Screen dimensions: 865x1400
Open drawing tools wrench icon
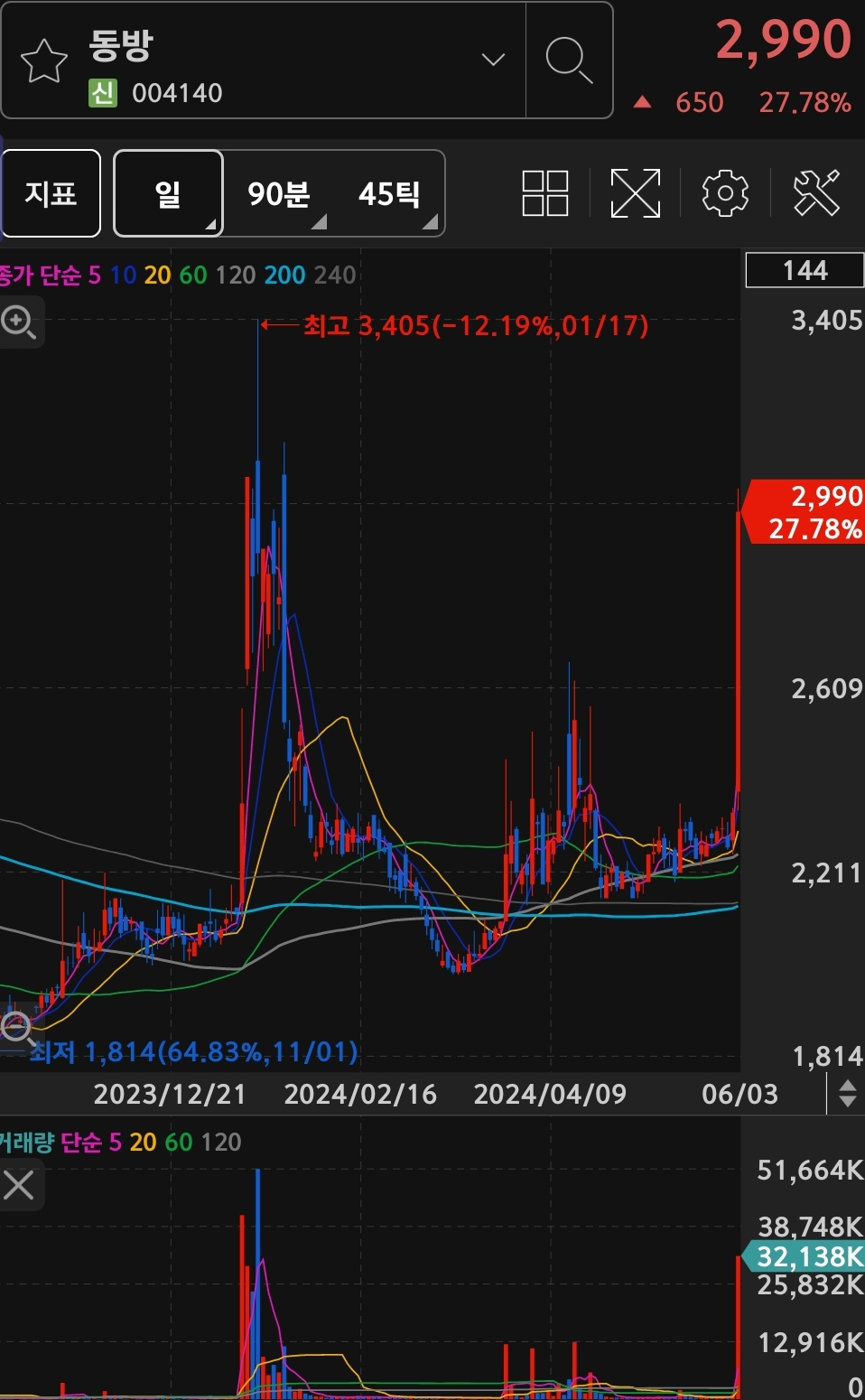(x=816, y=193)
